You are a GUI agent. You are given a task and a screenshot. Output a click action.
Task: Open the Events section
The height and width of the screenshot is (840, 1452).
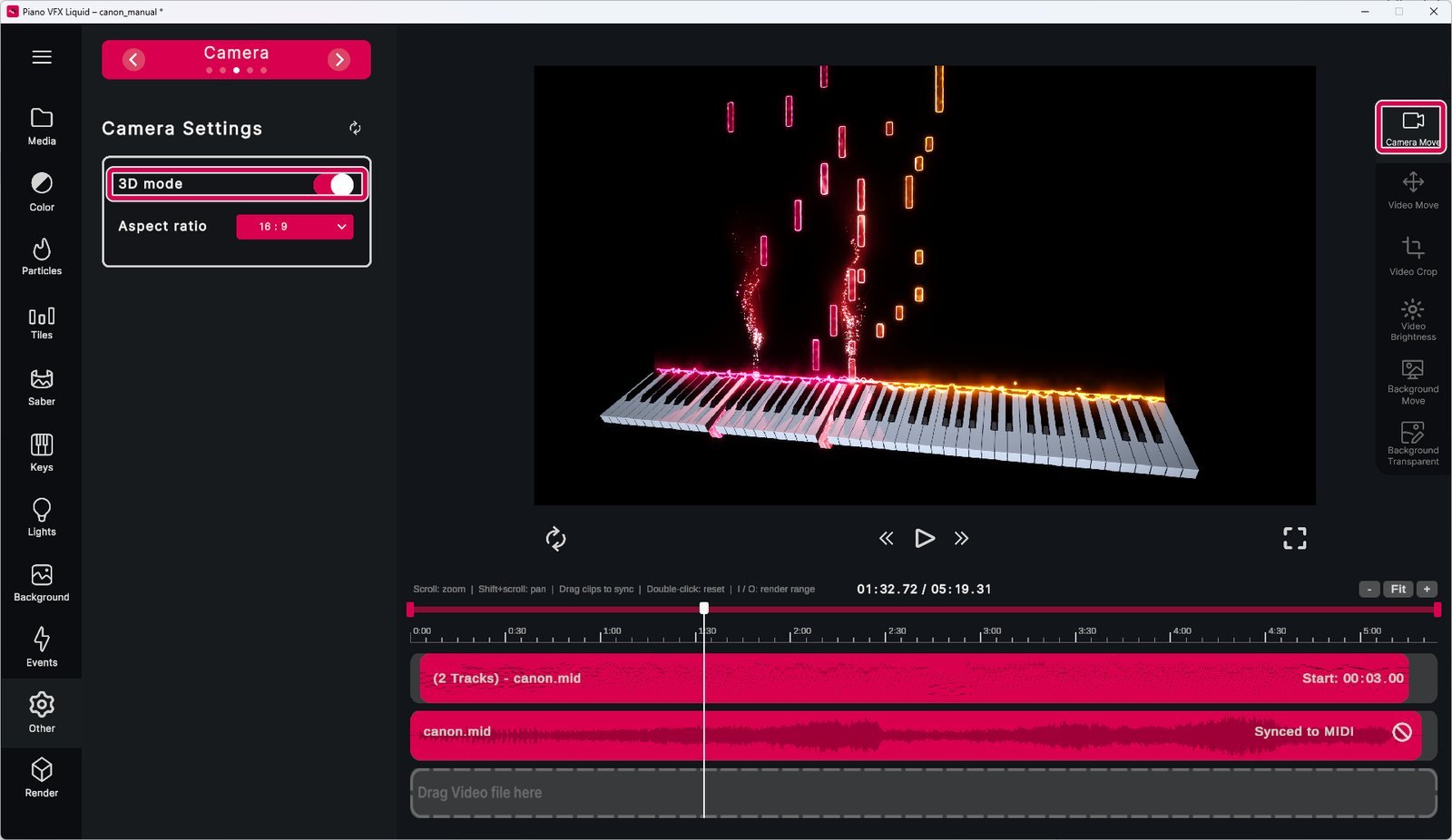click(42, 648)
